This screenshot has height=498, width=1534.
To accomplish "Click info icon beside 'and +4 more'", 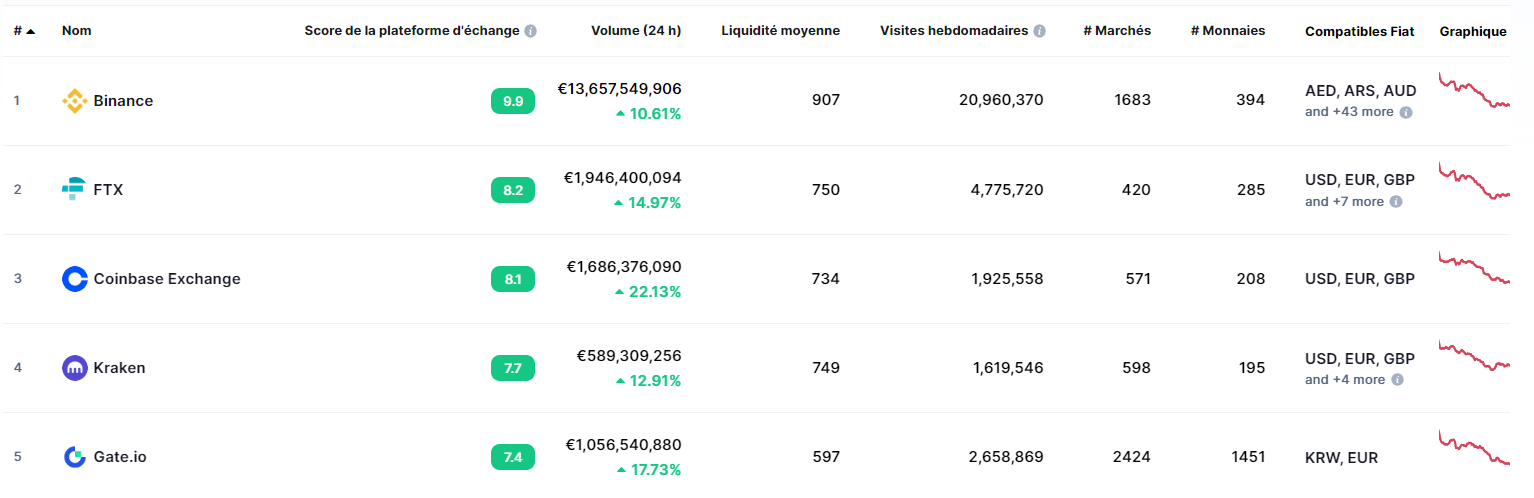I will (x=1397, y=380).
